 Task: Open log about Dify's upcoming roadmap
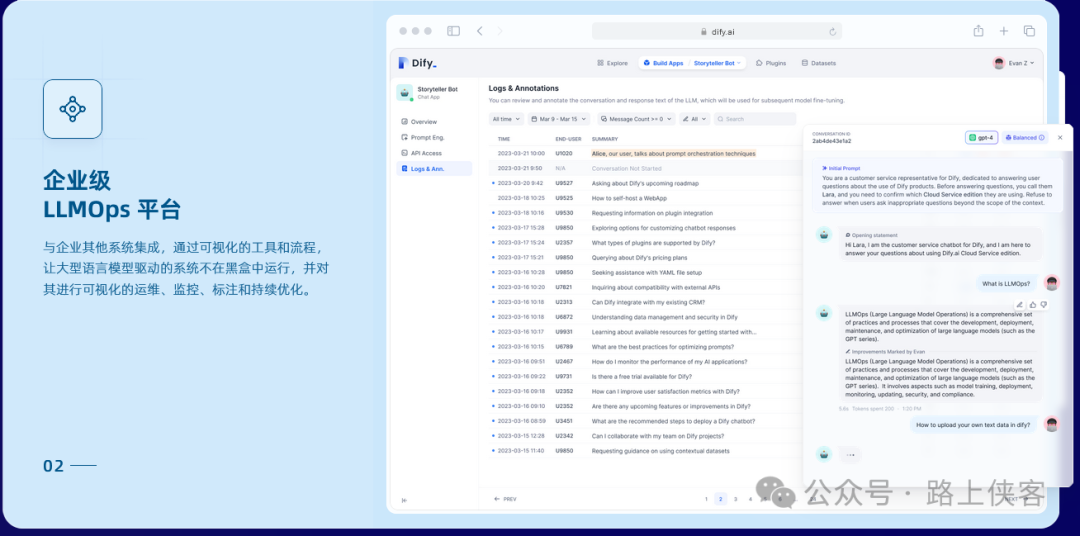pyautogui.click(x=645, y=183)
